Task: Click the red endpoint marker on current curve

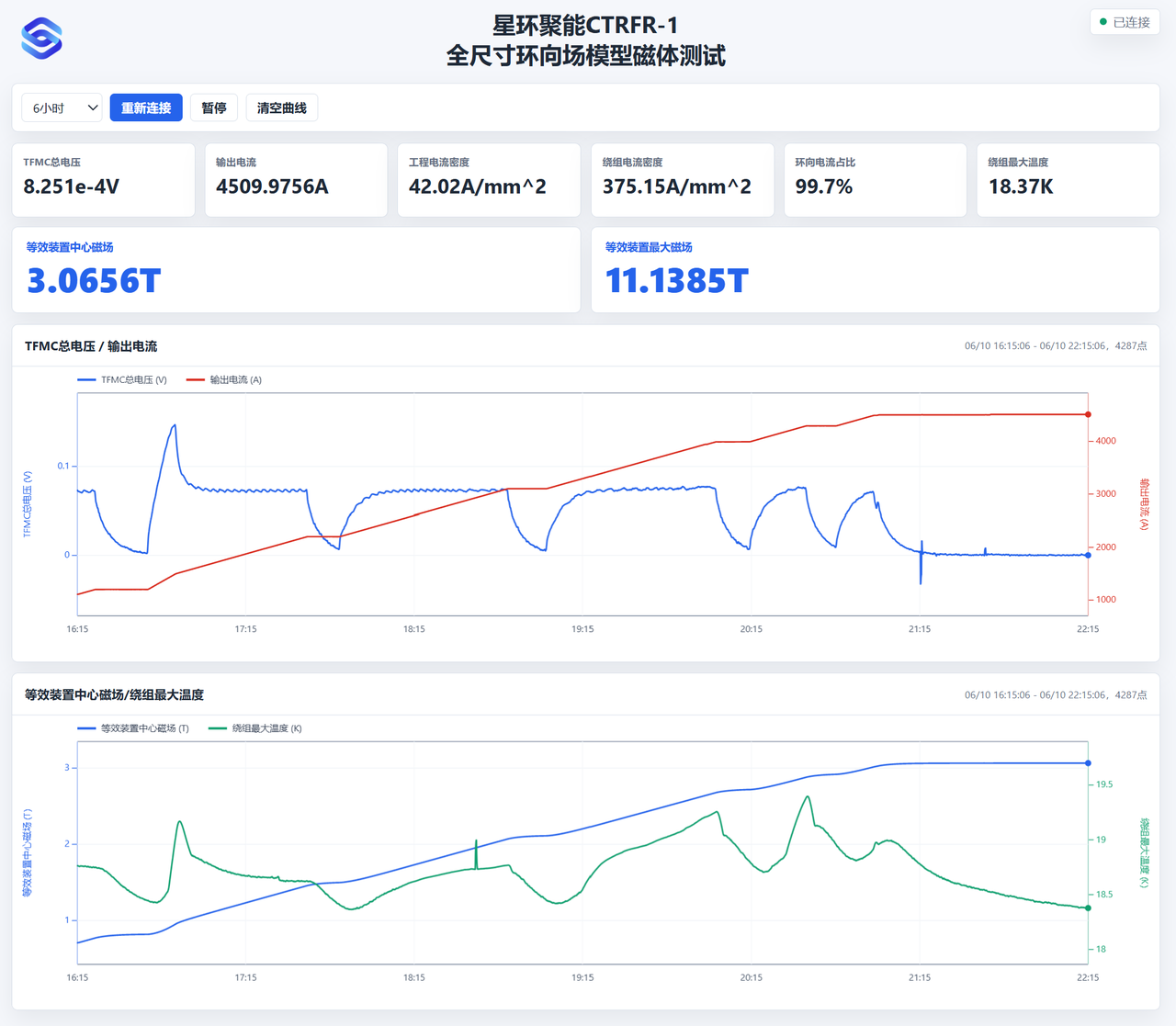Action: pyautogui.click(x=1089, y=414)
